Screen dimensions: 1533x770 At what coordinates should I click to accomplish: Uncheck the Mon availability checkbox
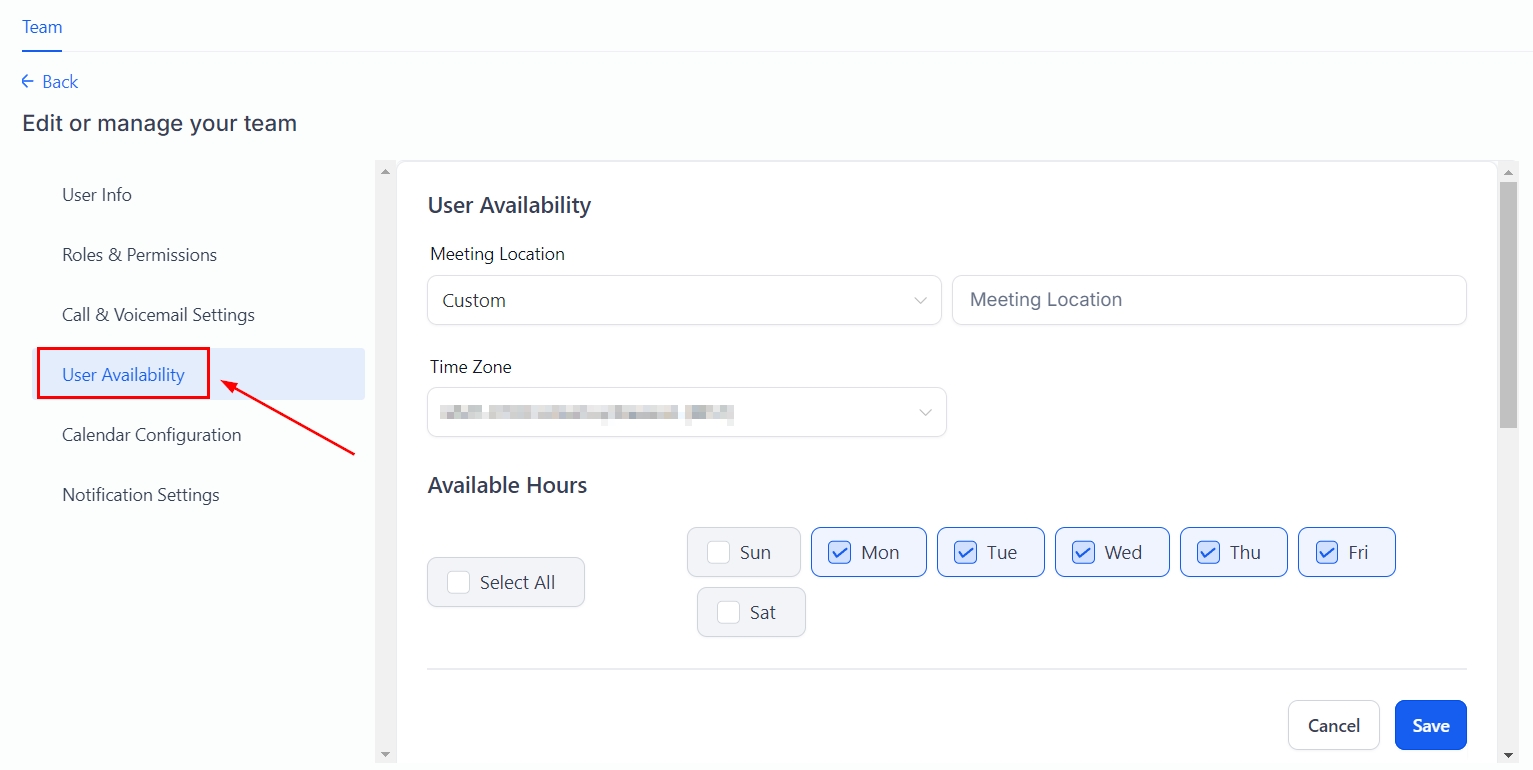[840, 553]
